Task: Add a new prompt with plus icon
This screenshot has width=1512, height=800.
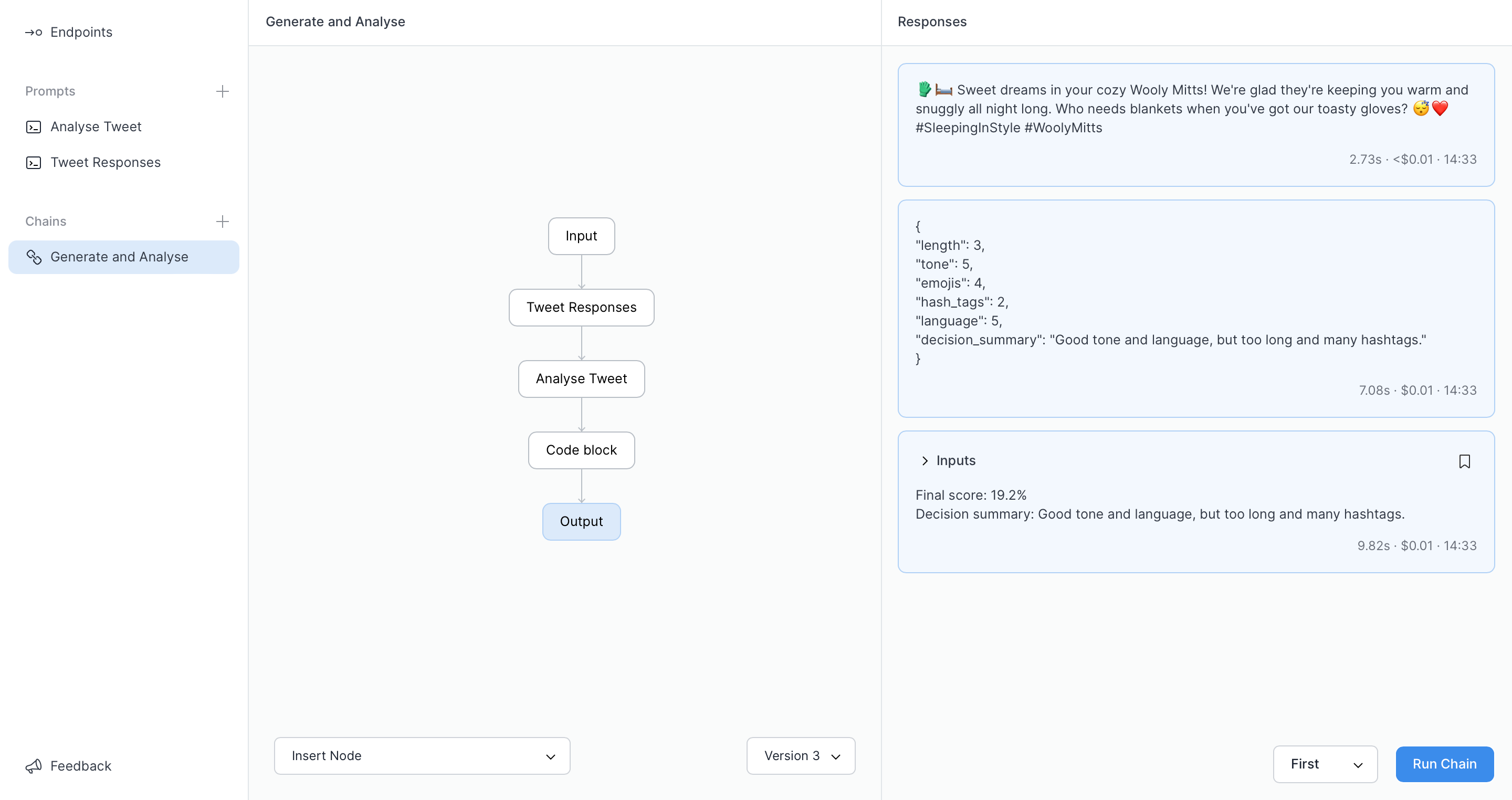Action: [223, 91]
